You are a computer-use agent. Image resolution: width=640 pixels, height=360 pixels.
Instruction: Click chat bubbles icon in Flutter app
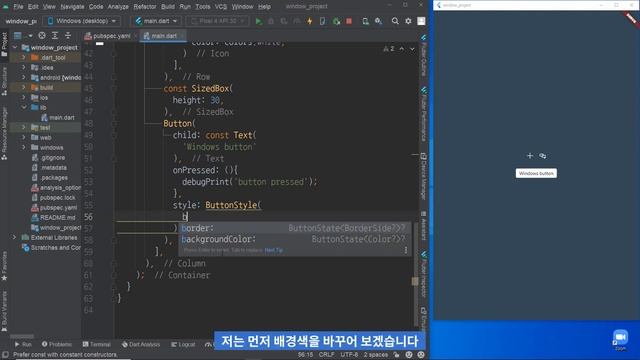click(x=542, y=156)
